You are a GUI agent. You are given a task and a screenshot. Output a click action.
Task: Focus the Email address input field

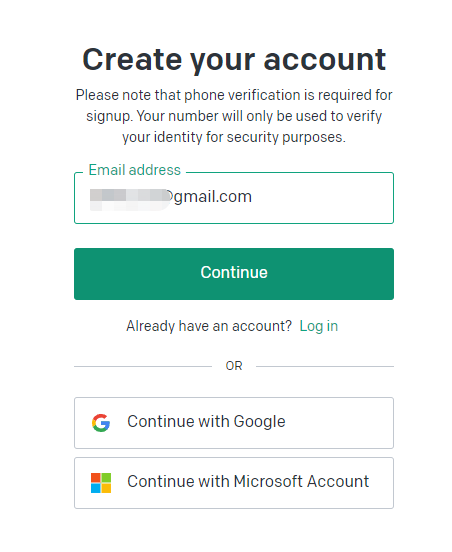point(234,198)
